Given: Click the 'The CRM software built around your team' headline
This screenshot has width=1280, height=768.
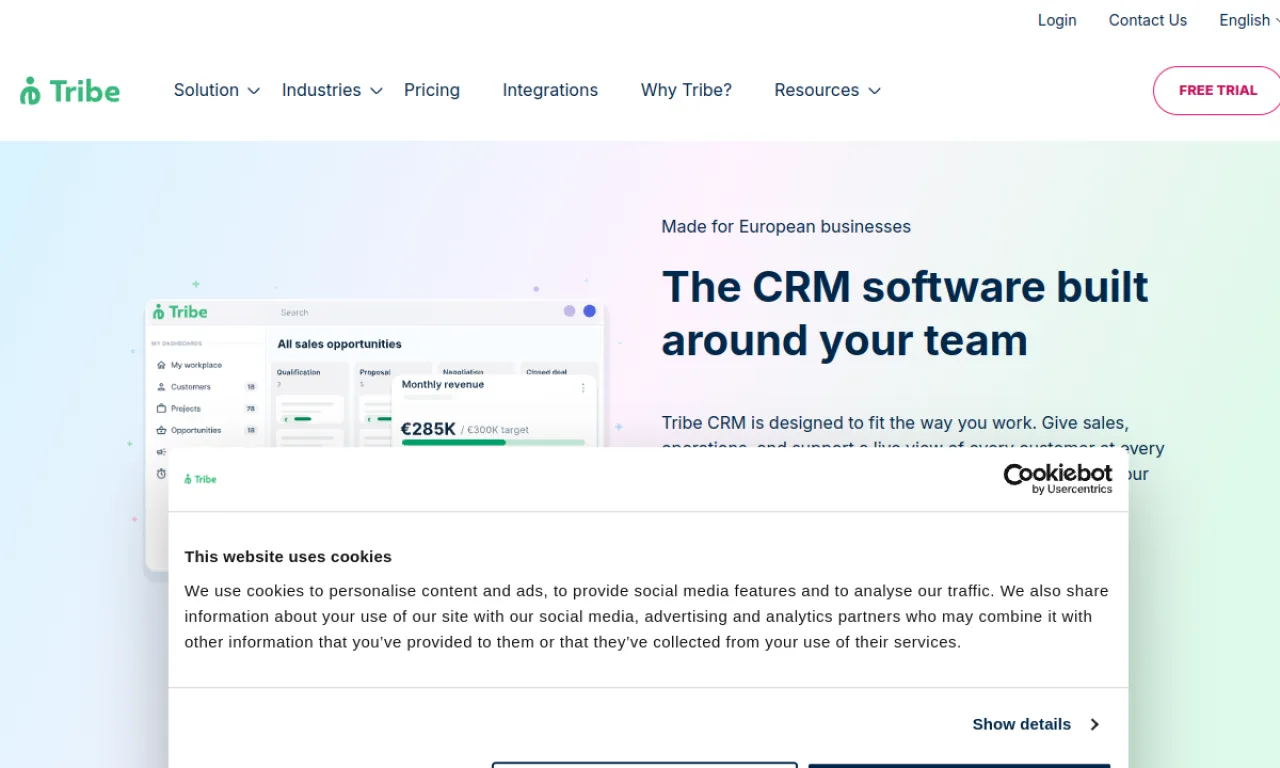Looking at the screenshot, I should (905, 313).
